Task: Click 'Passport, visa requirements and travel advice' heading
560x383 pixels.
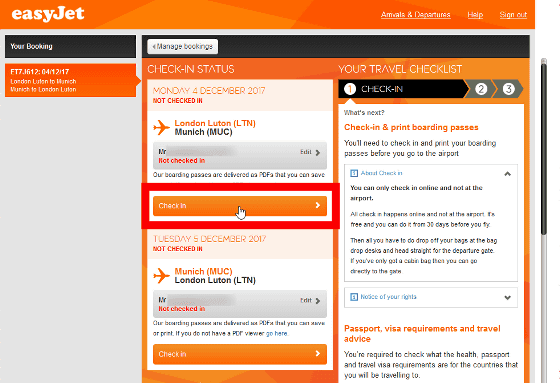Action: (422, 334)
